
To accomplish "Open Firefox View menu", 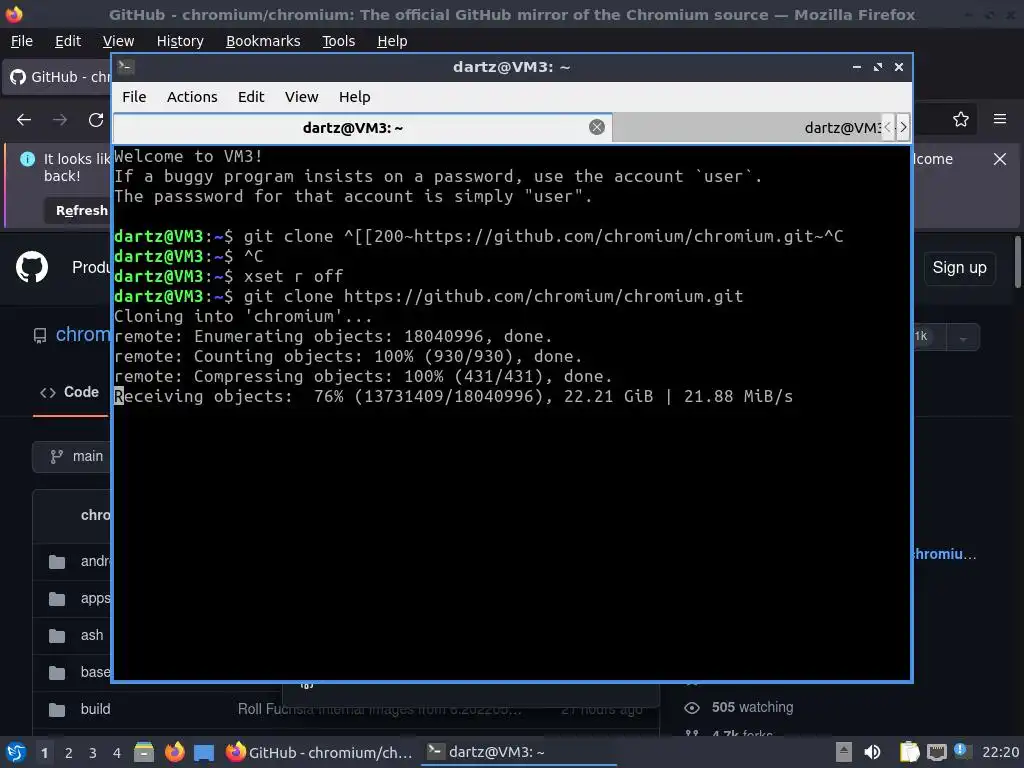I will tap(118, 41).
